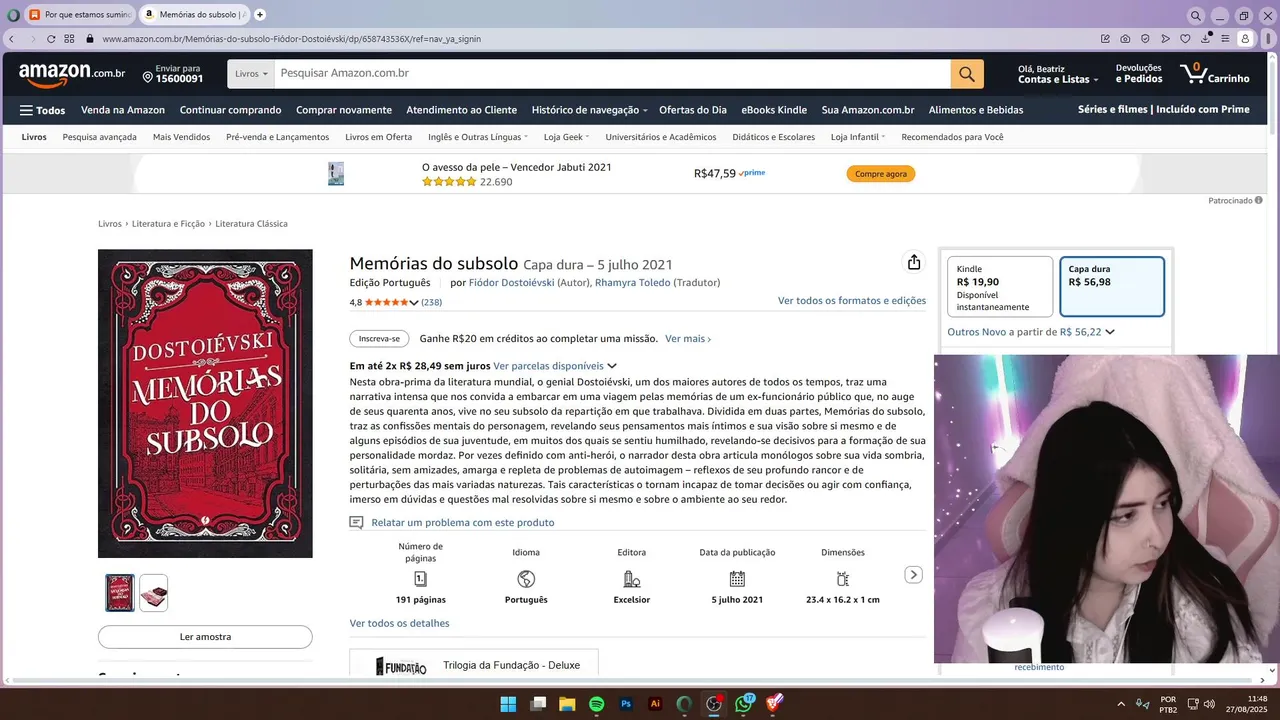1280x720 pixels.
Task: Open the Rhamyra Toledo translator link
Action: pyautogui.click(x=632, y=283)
